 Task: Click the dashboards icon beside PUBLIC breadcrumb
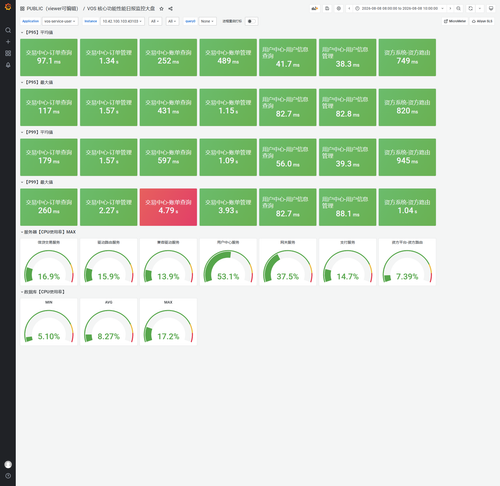[22, 9]
